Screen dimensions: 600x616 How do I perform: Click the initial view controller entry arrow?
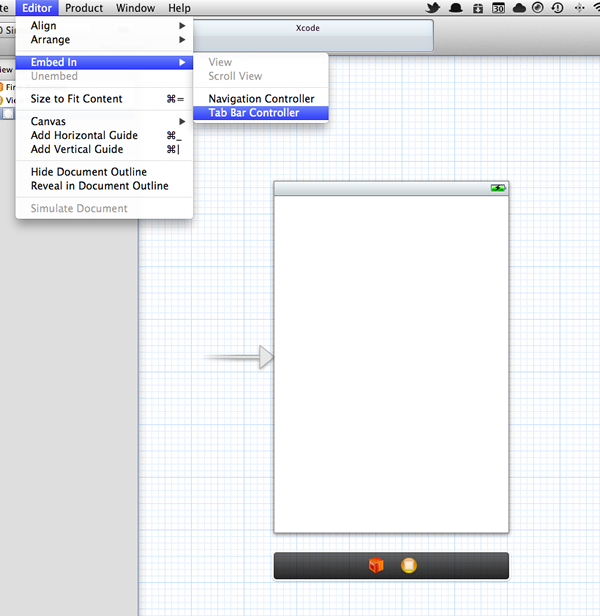pyautogui.click(x=239, y=357)
